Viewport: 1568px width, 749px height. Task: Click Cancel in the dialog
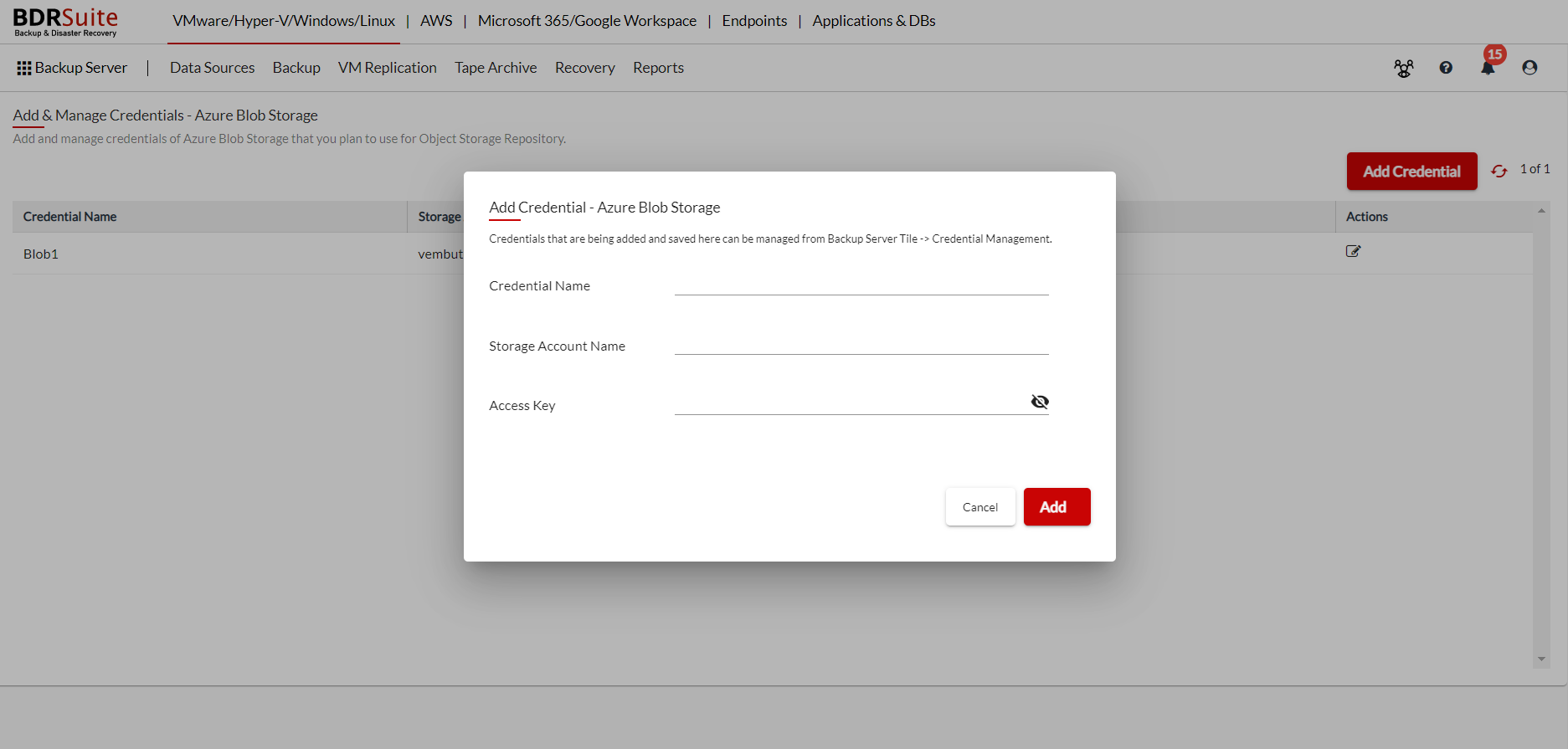(980, 507)
